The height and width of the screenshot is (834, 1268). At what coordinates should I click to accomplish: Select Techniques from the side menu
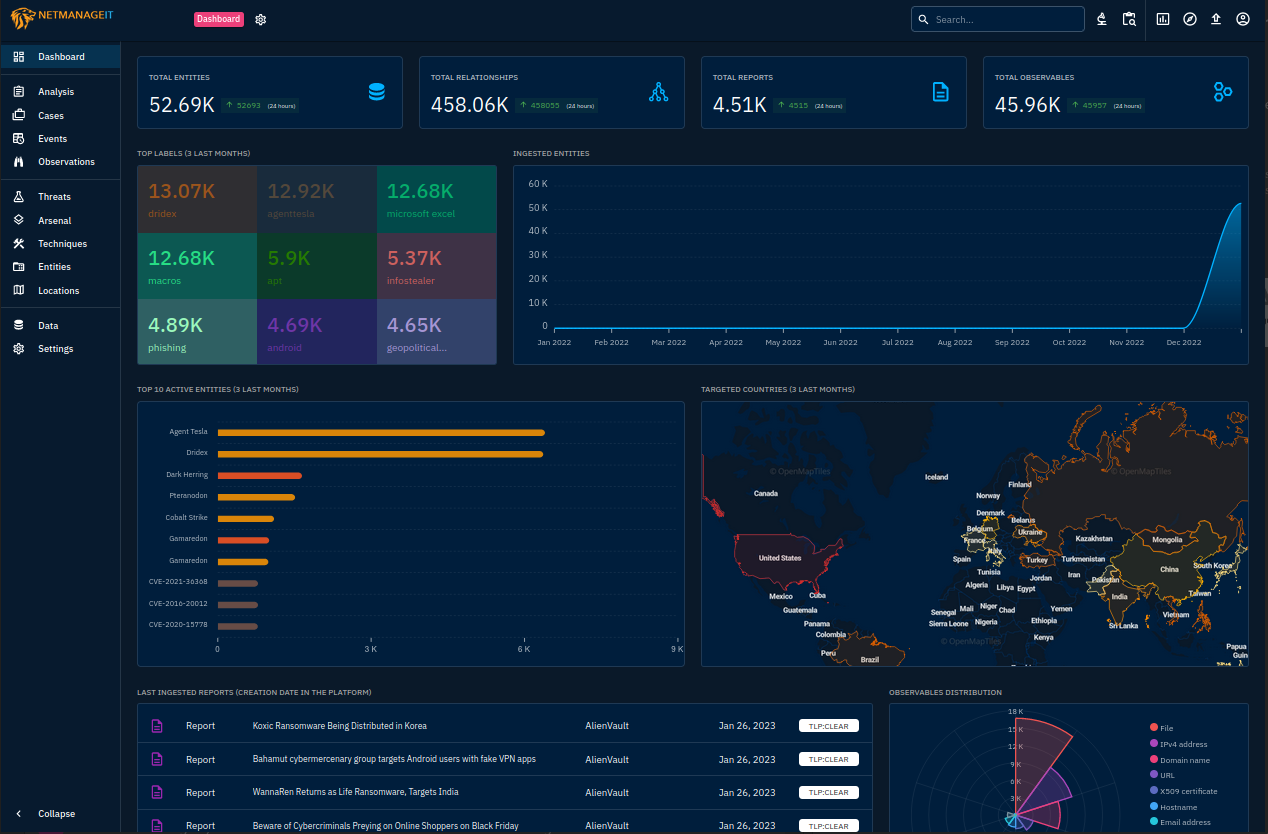coord(62,244)
